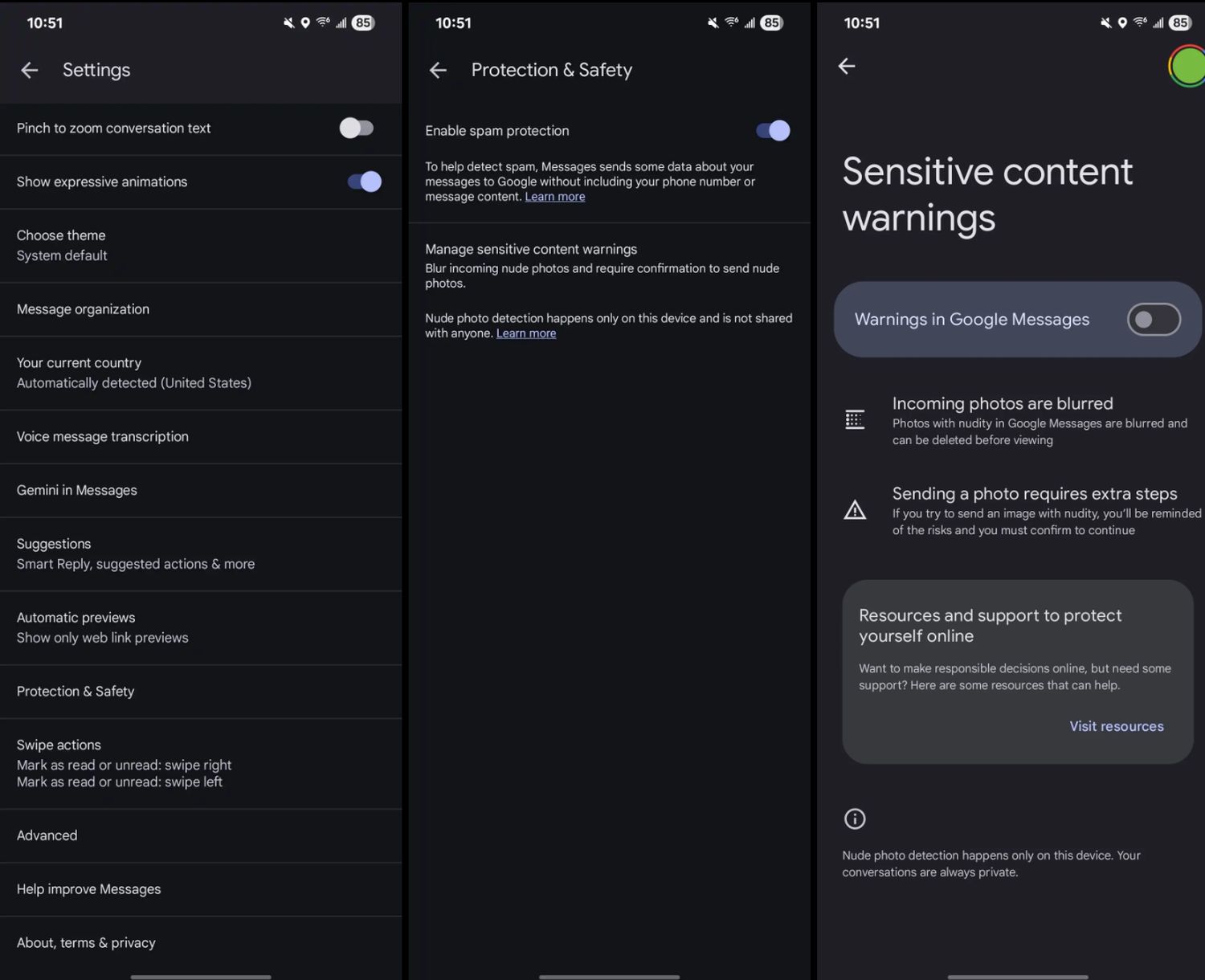
Task: Tap the blurred photo grid icon
Action: (x=855, y=419)
